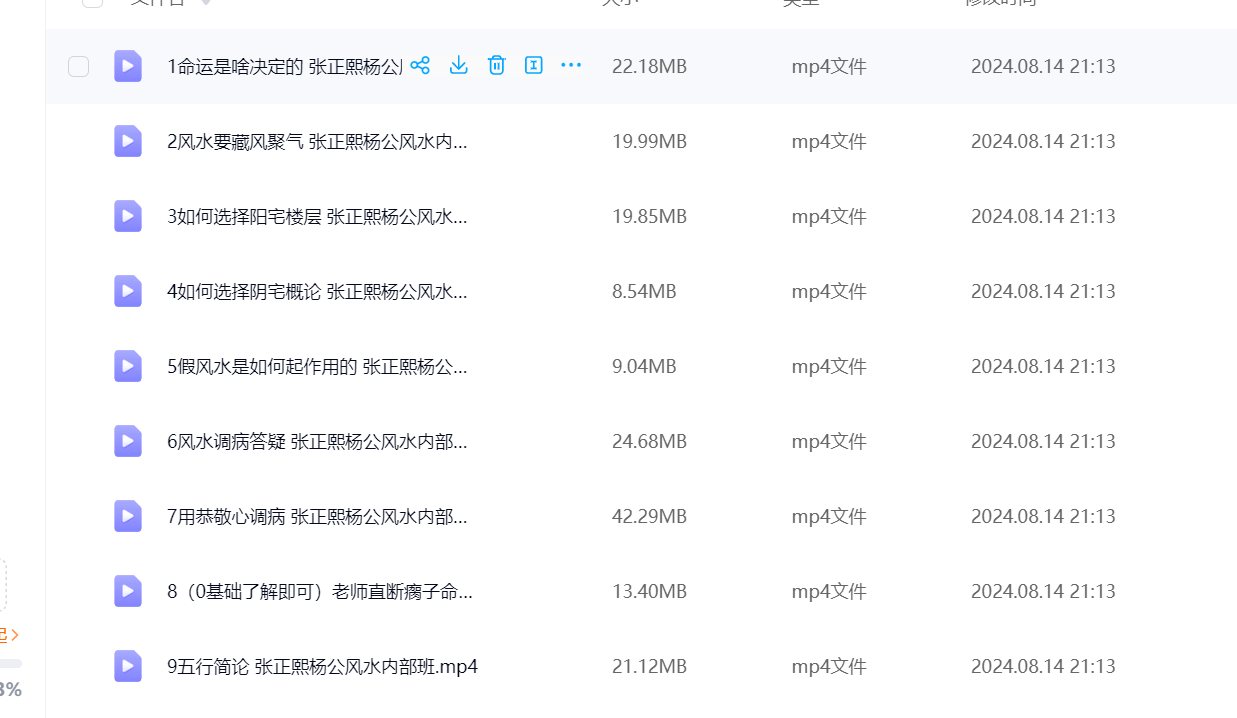Click the purple play icon beside 9五行简论
Viewport: 1237px width, 718px height.
128,666
